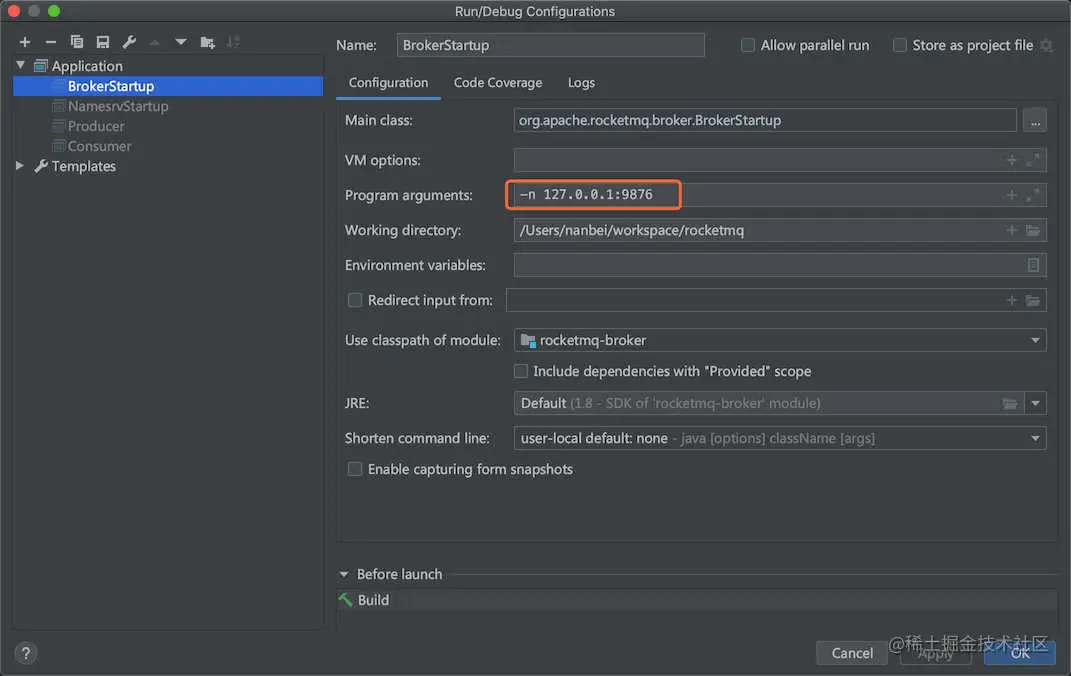
Task: Click into the Main class field
Action: 765,120
